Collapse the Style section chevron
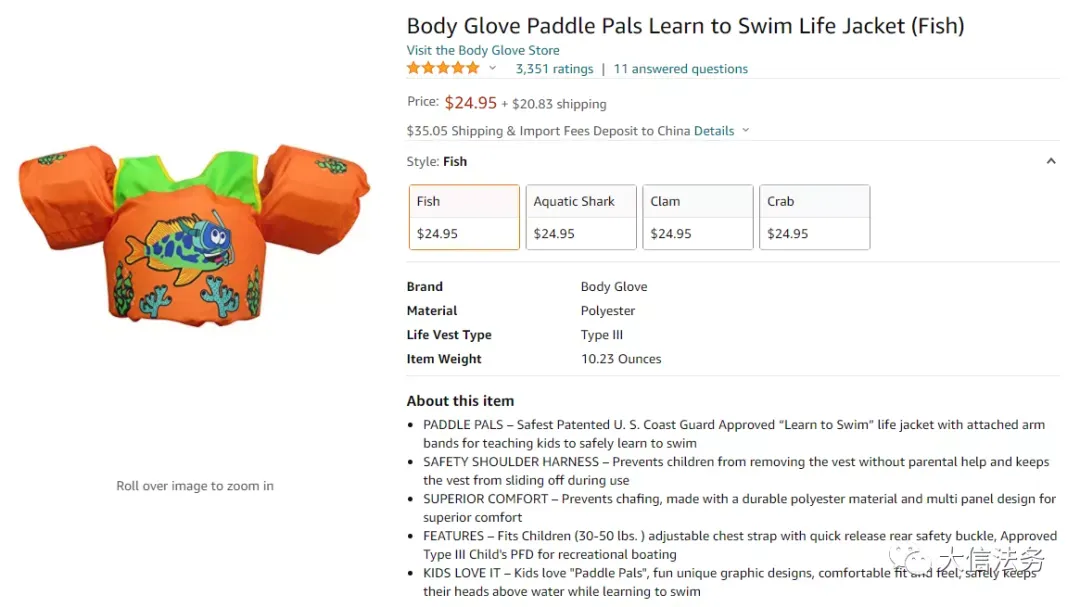The width and height of the screenshot is (1080, 607). 1051,161
